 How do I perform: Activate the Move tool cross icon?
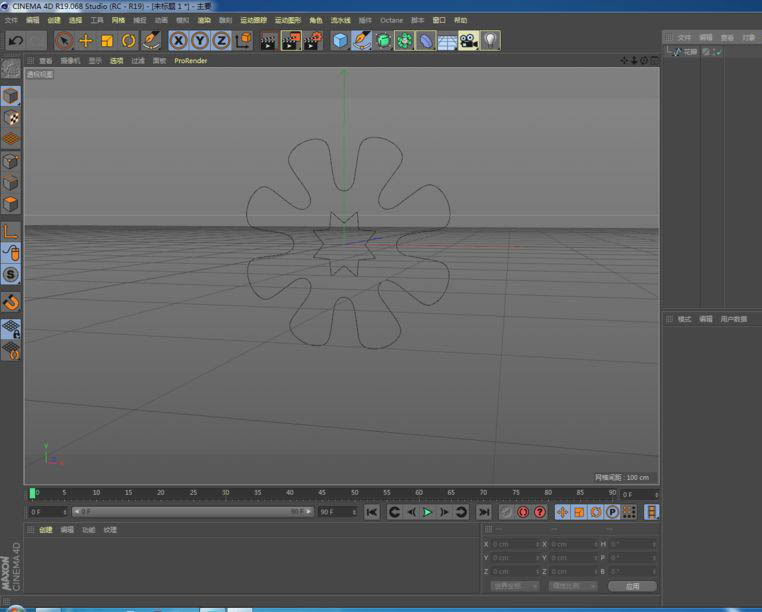click(86, 40)
